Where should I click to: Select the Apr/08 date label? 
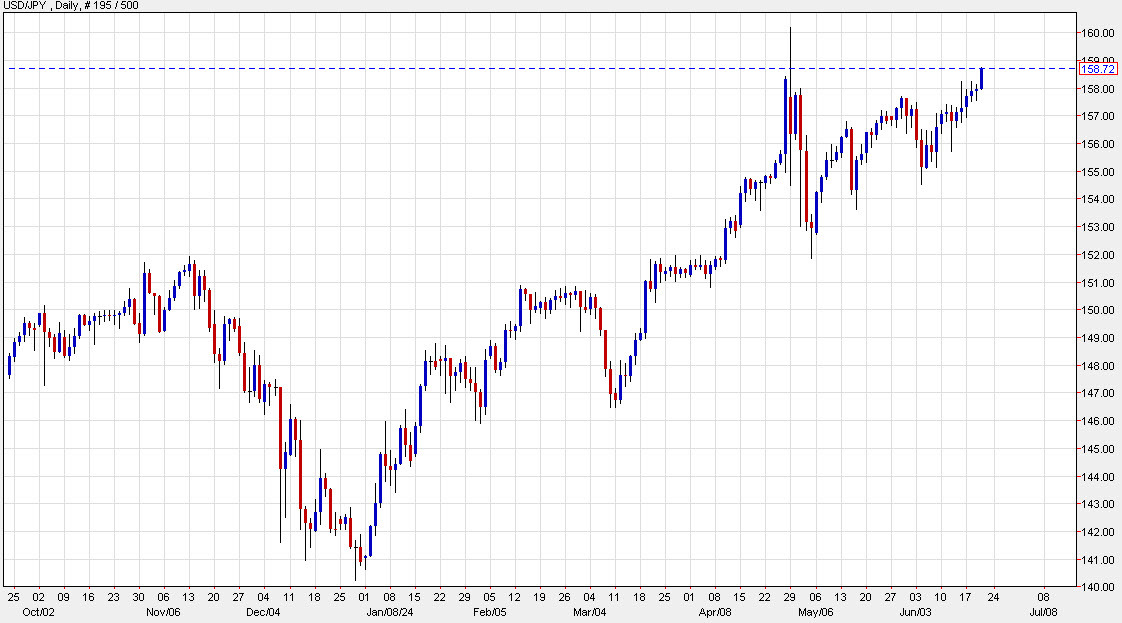click(x=717, y=613)
